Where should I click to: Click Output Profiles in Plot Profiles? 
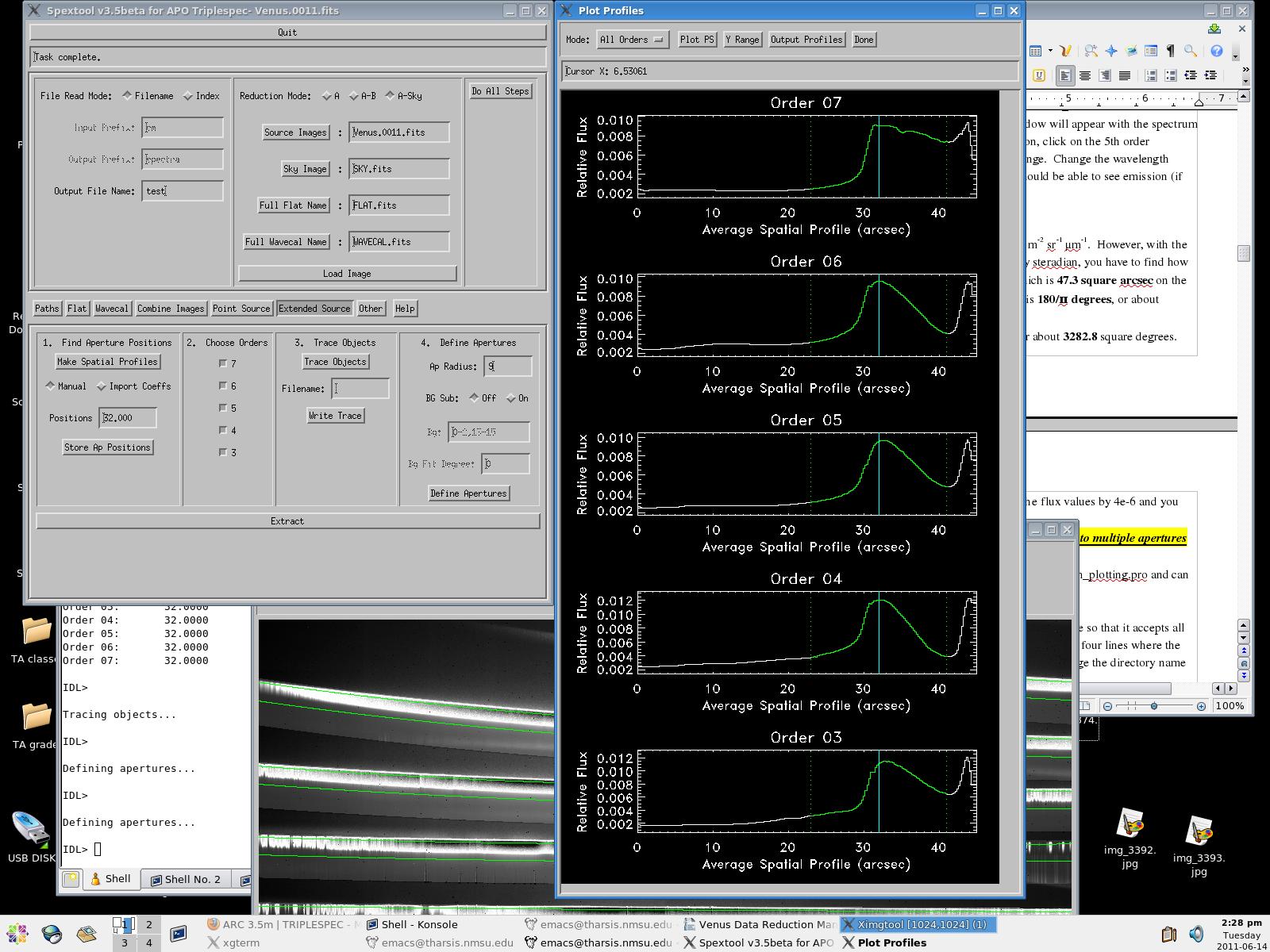click(x=806, y=40)
